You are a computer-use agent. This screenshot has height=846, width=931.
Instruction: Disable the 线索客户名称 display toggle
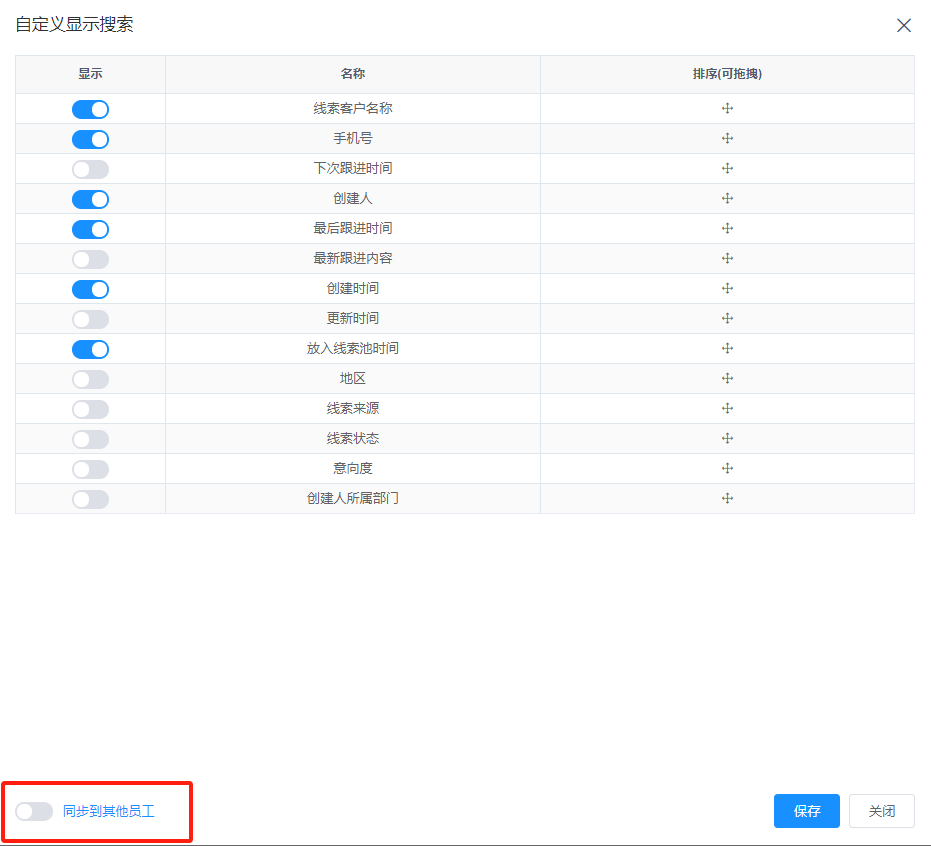coord(90,109)
